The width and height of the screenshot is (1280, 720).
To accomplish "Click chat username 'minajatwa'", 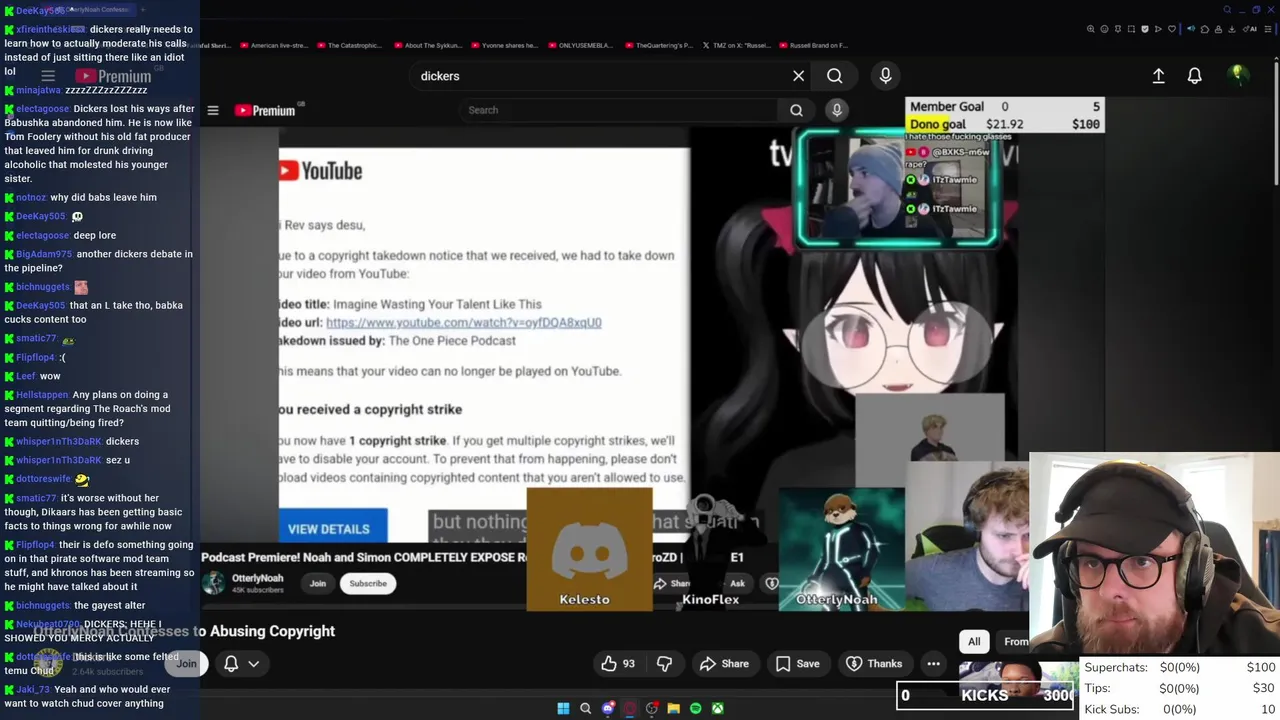I will [x=38, y=90].
